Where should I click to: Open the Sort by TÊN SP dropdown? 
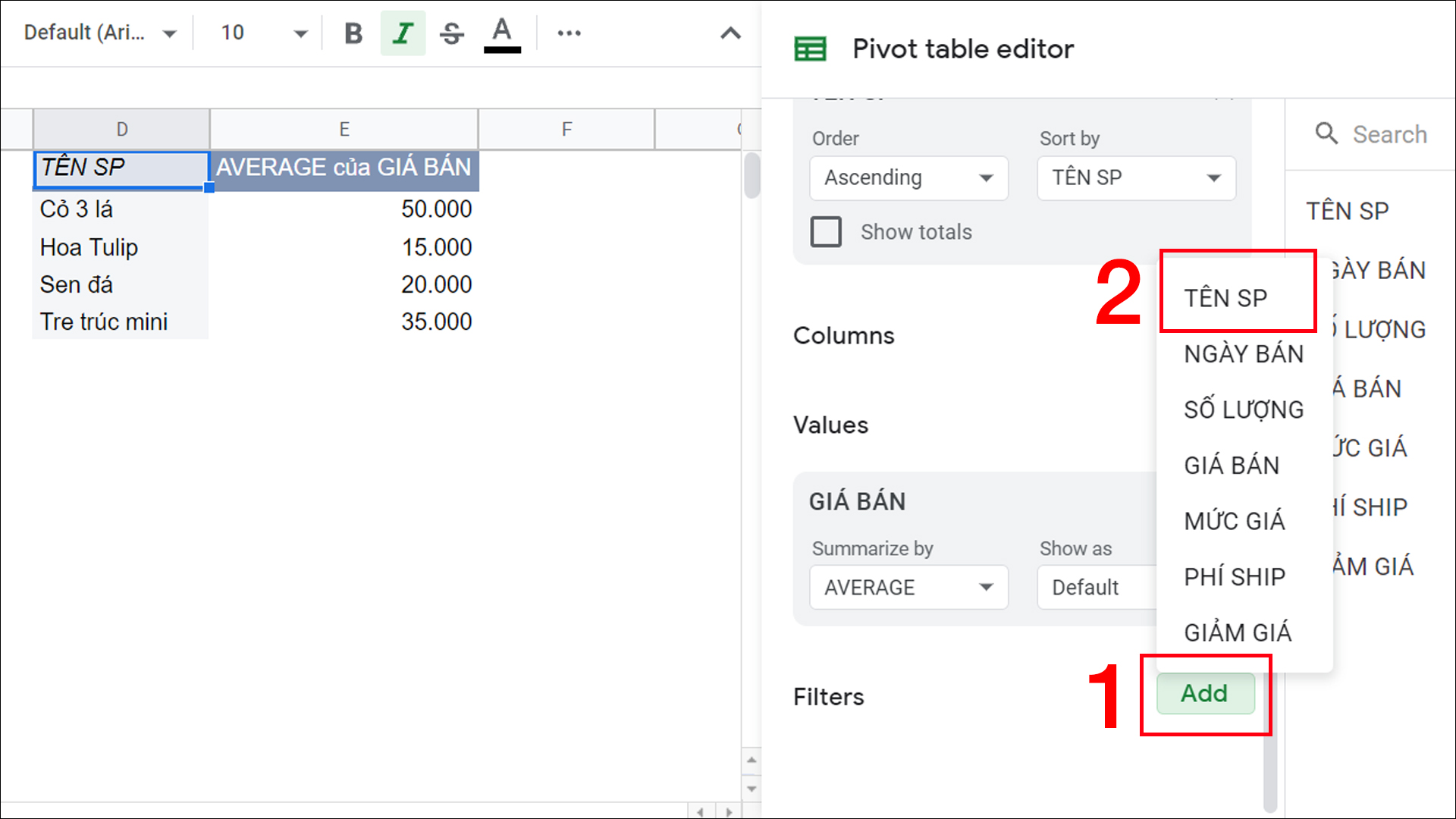1135,178
